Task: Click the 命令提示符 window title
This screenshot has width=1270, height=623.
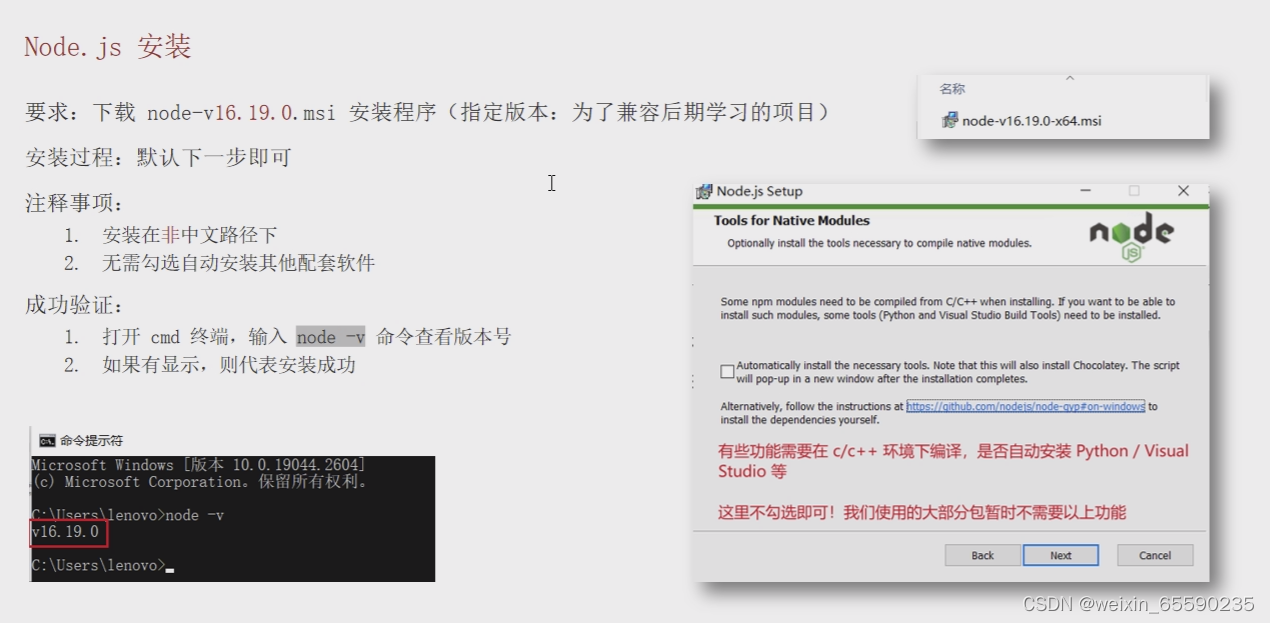Action: point(91,440)
